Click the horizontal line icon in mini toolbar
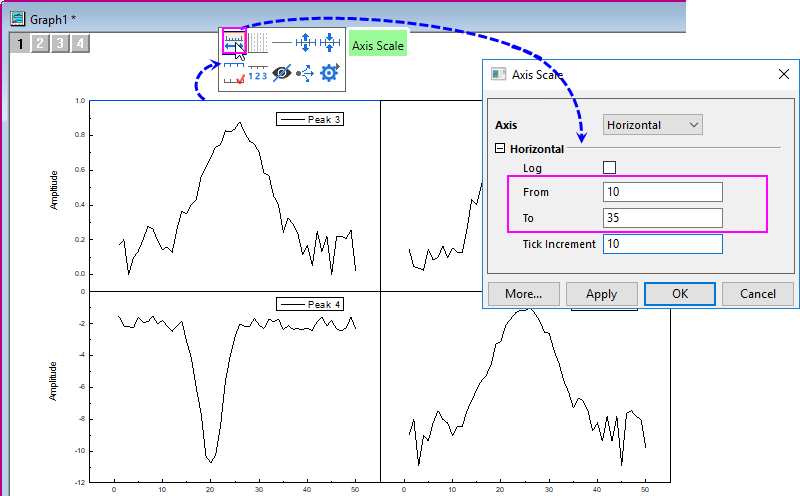 pos(283,43)
